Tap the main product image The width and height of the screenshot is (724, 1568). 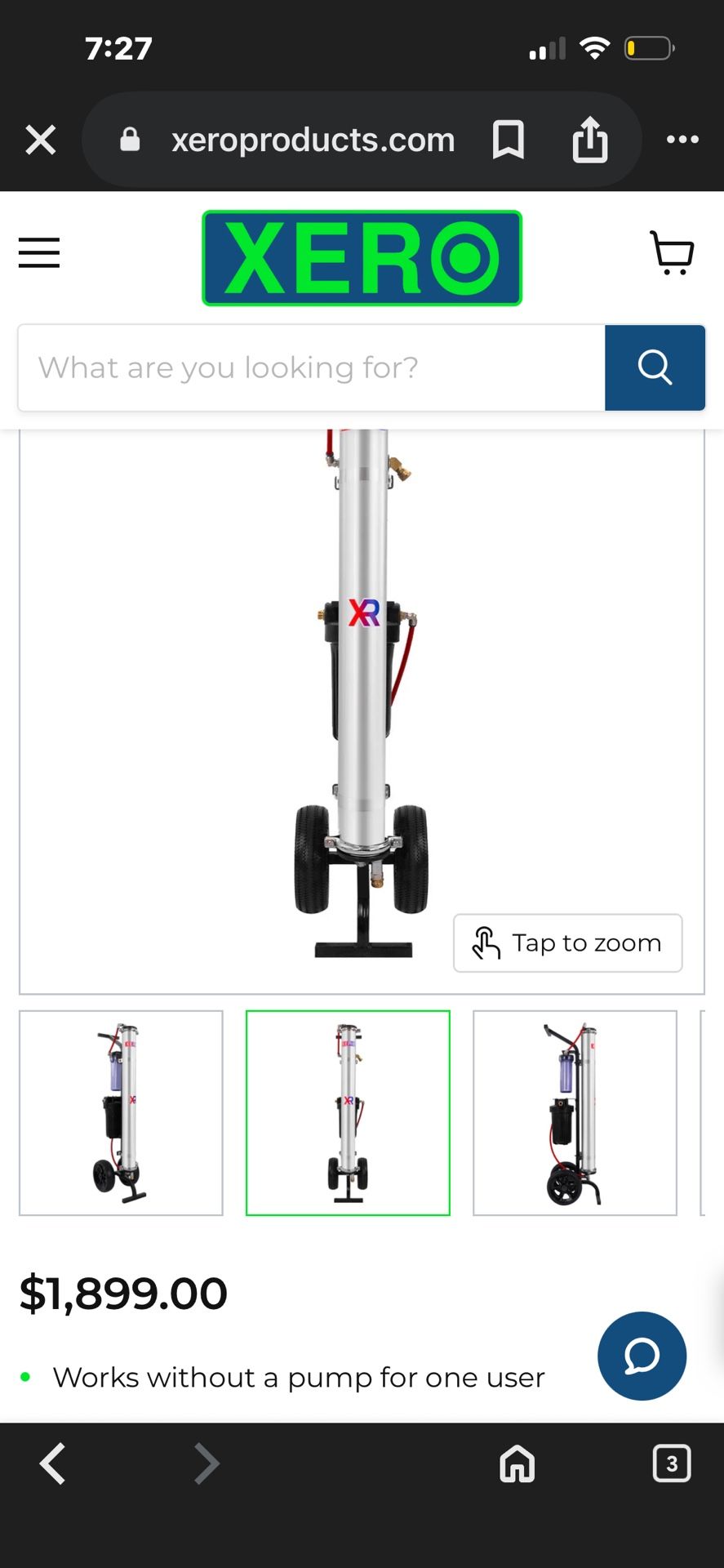coord(362,694)
